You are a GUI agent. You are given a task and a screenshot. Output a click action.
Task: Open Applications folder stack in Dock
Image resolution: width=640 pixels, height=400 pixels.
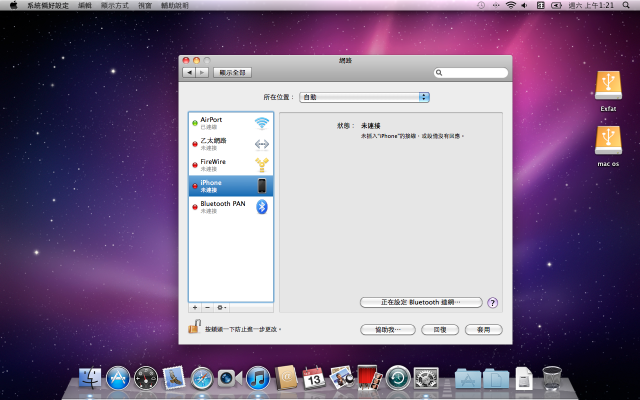(468, 378)
